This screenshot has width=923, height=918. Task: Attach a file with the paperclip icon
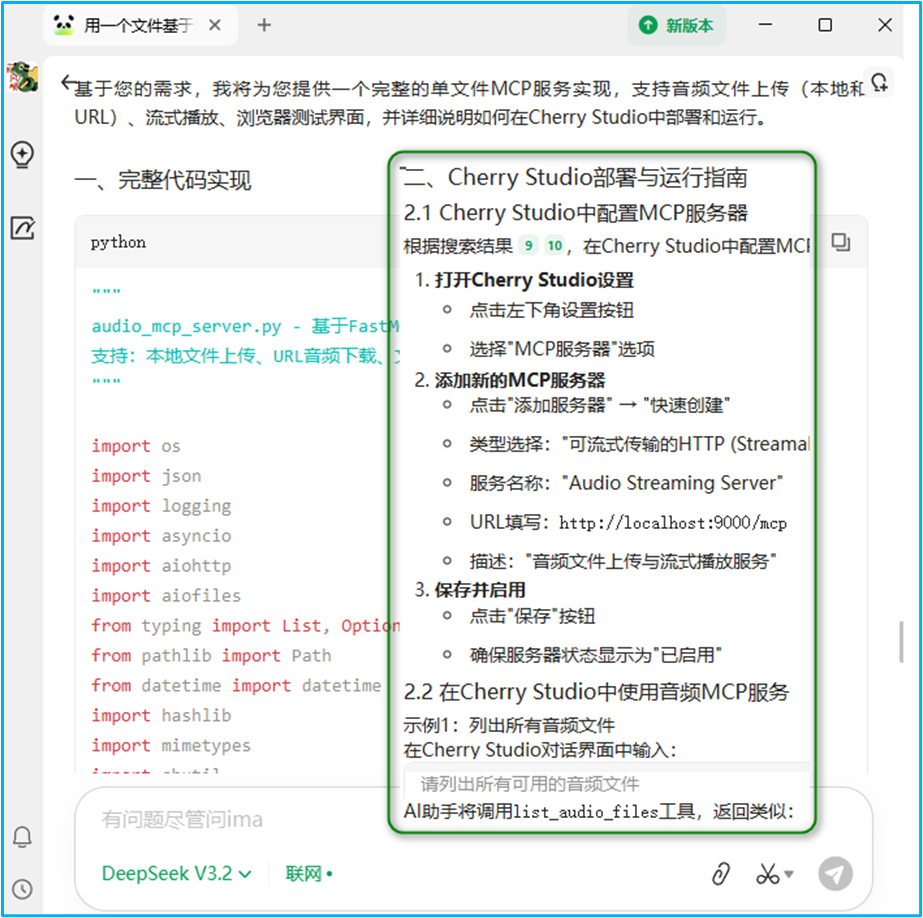point(721,874)
